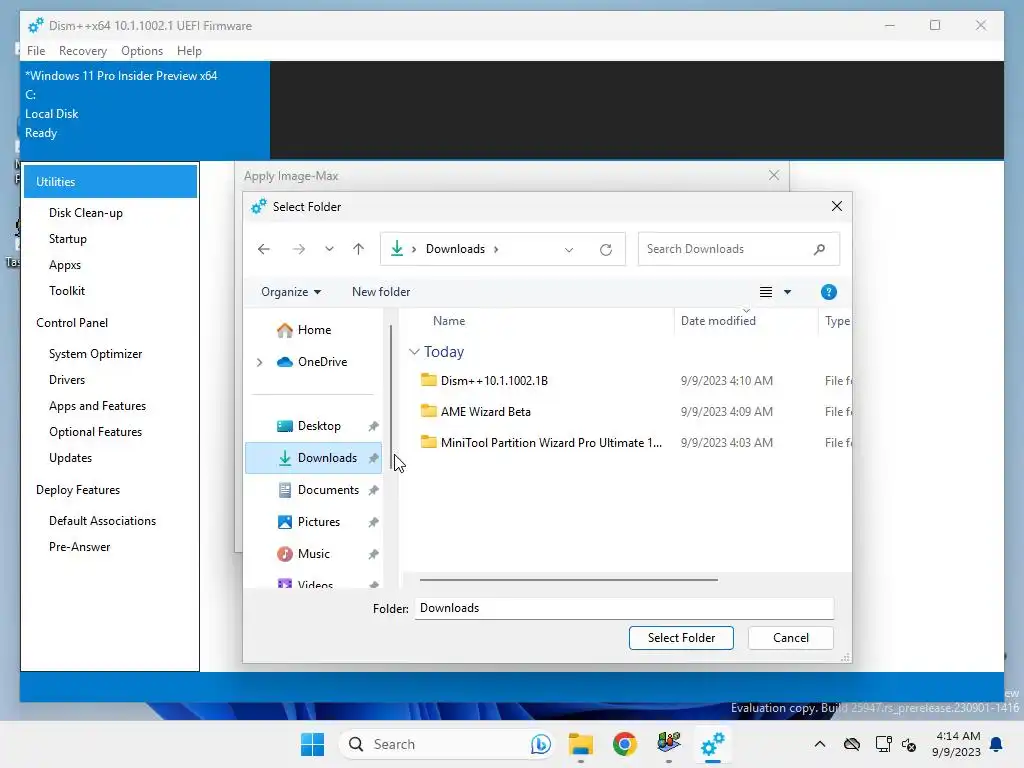
Task: Open the Help menu in Dism++
Action: coord(189,51)
